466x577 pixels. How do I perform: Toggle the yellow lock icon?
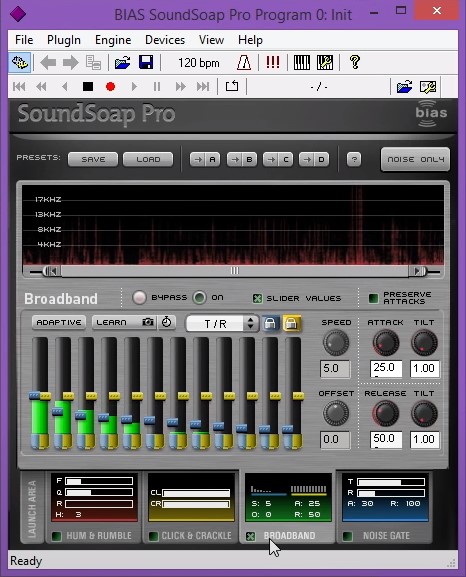point(292,323)
